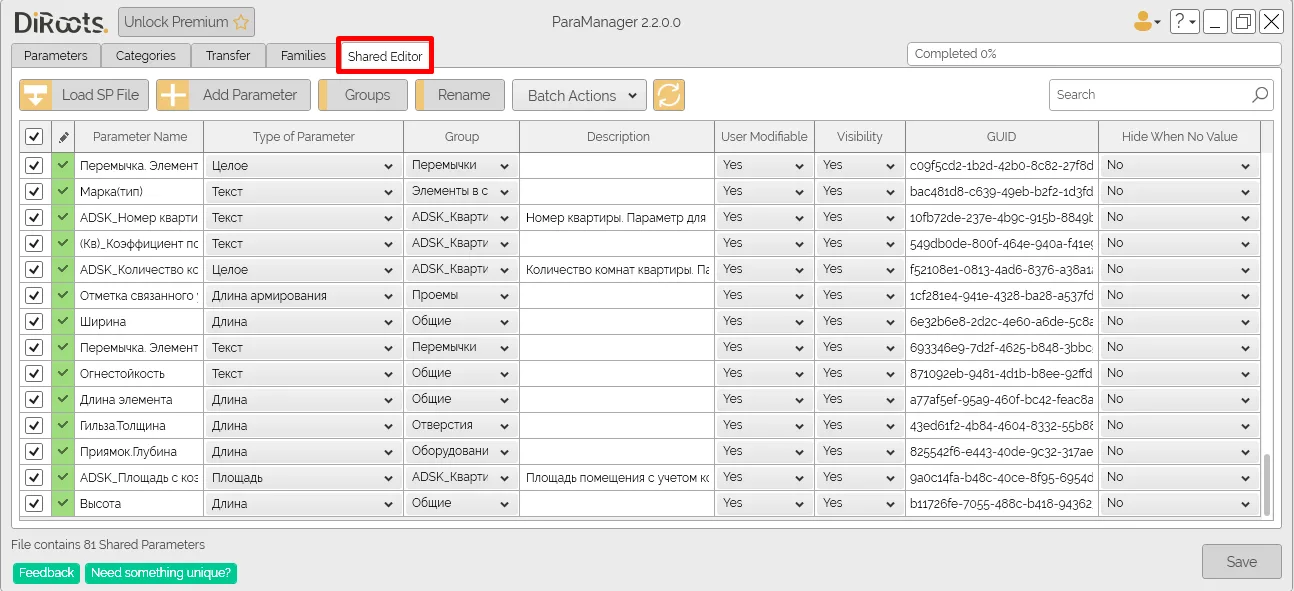
Task: Click the Add Parameter plus icon
Action: coord(173,95)
